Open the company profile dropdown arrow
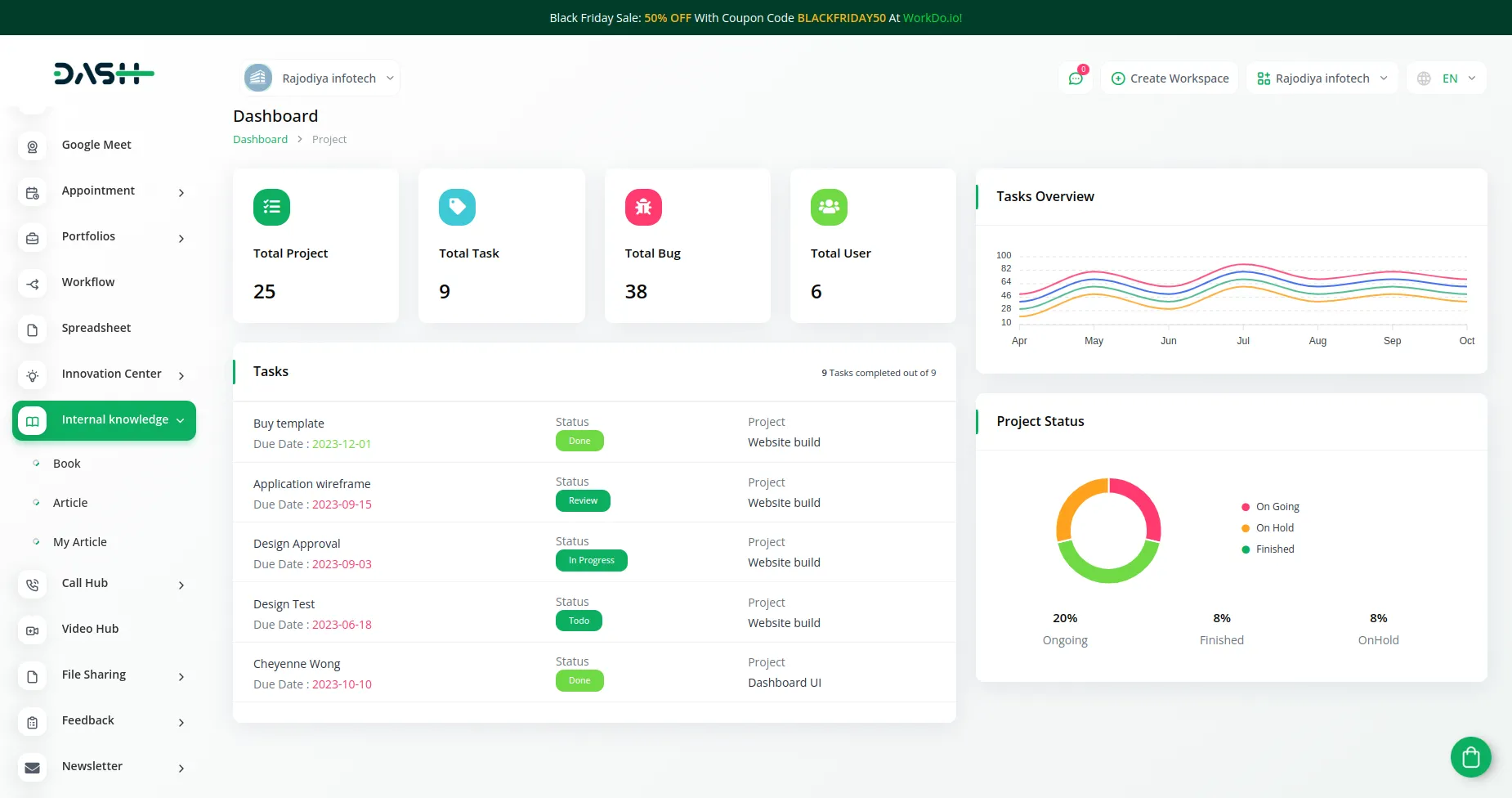1512x798 pixels. point(390,78)
